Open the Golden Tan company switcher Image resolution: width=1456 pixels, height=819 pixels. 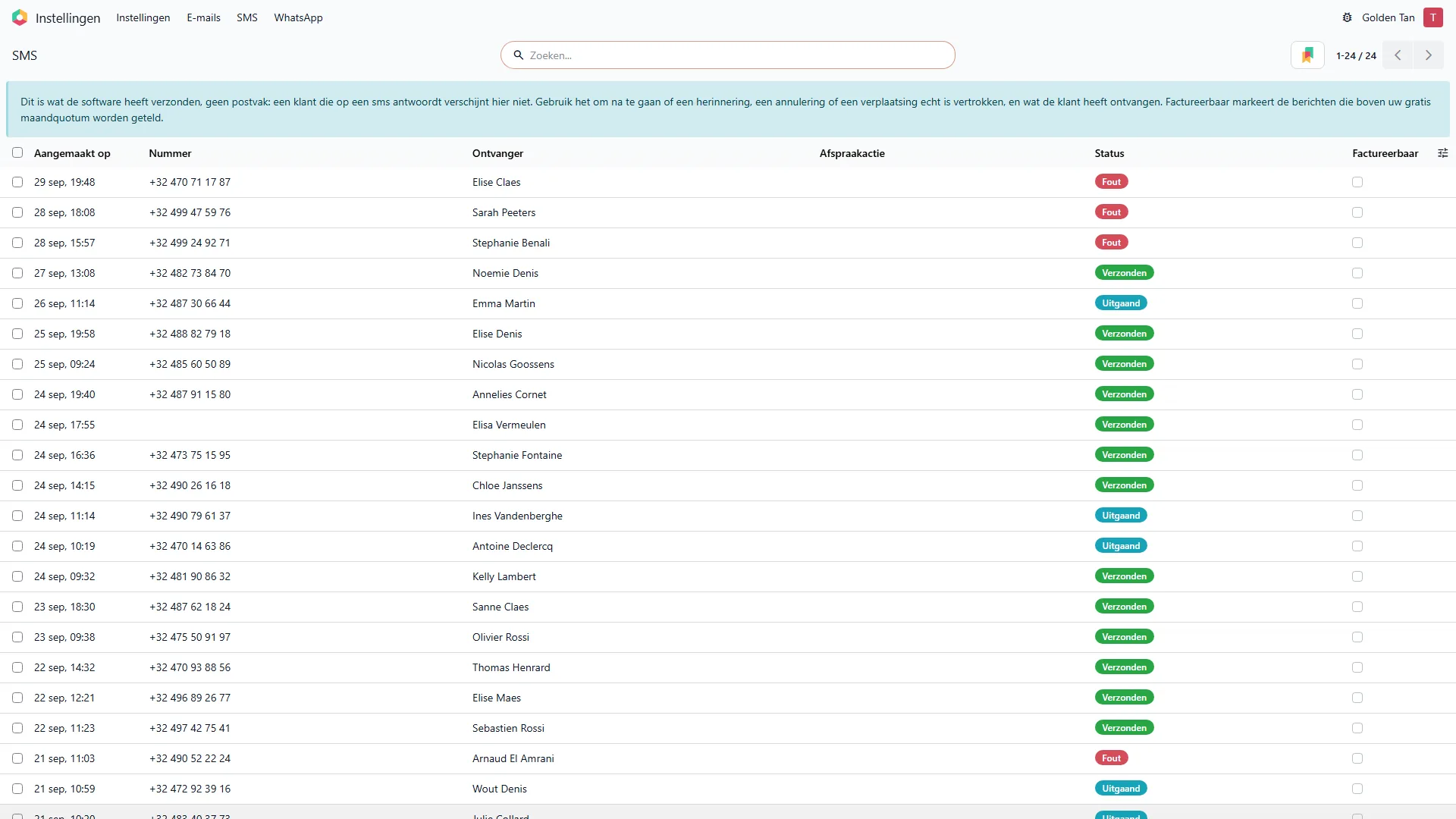(x=1388, y=17)
